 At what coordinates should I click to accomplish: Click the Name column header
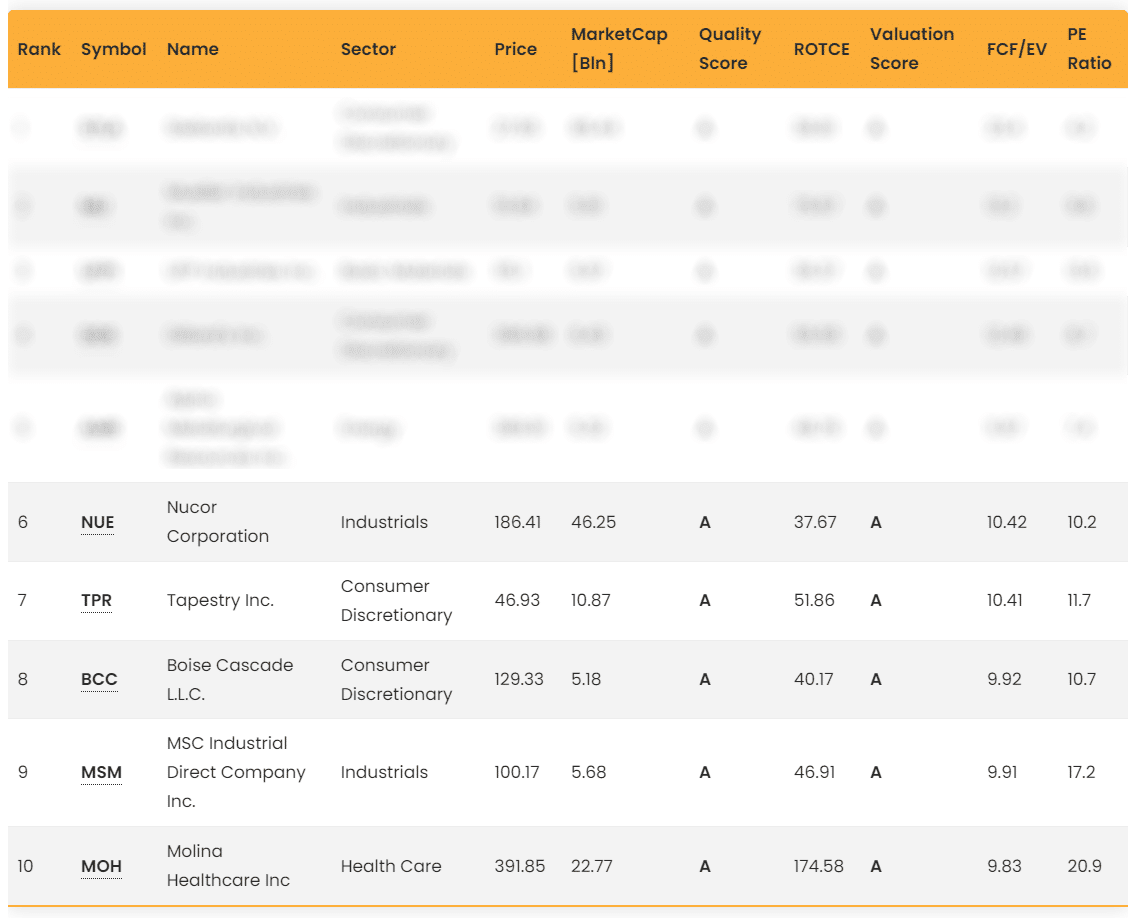[192, 49]
